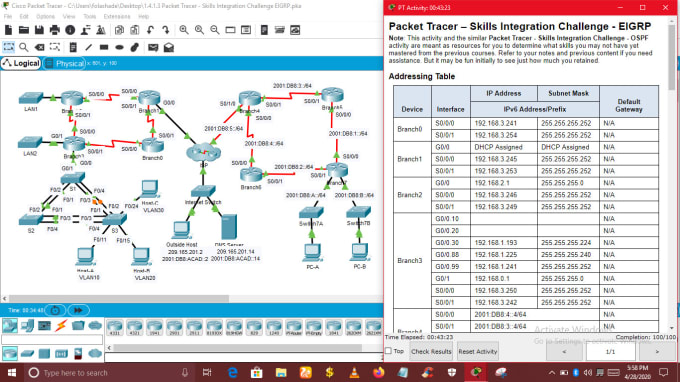Pick the 1240 router from device list
This screenshot has height=382, width=680.
tap(274, 328)
